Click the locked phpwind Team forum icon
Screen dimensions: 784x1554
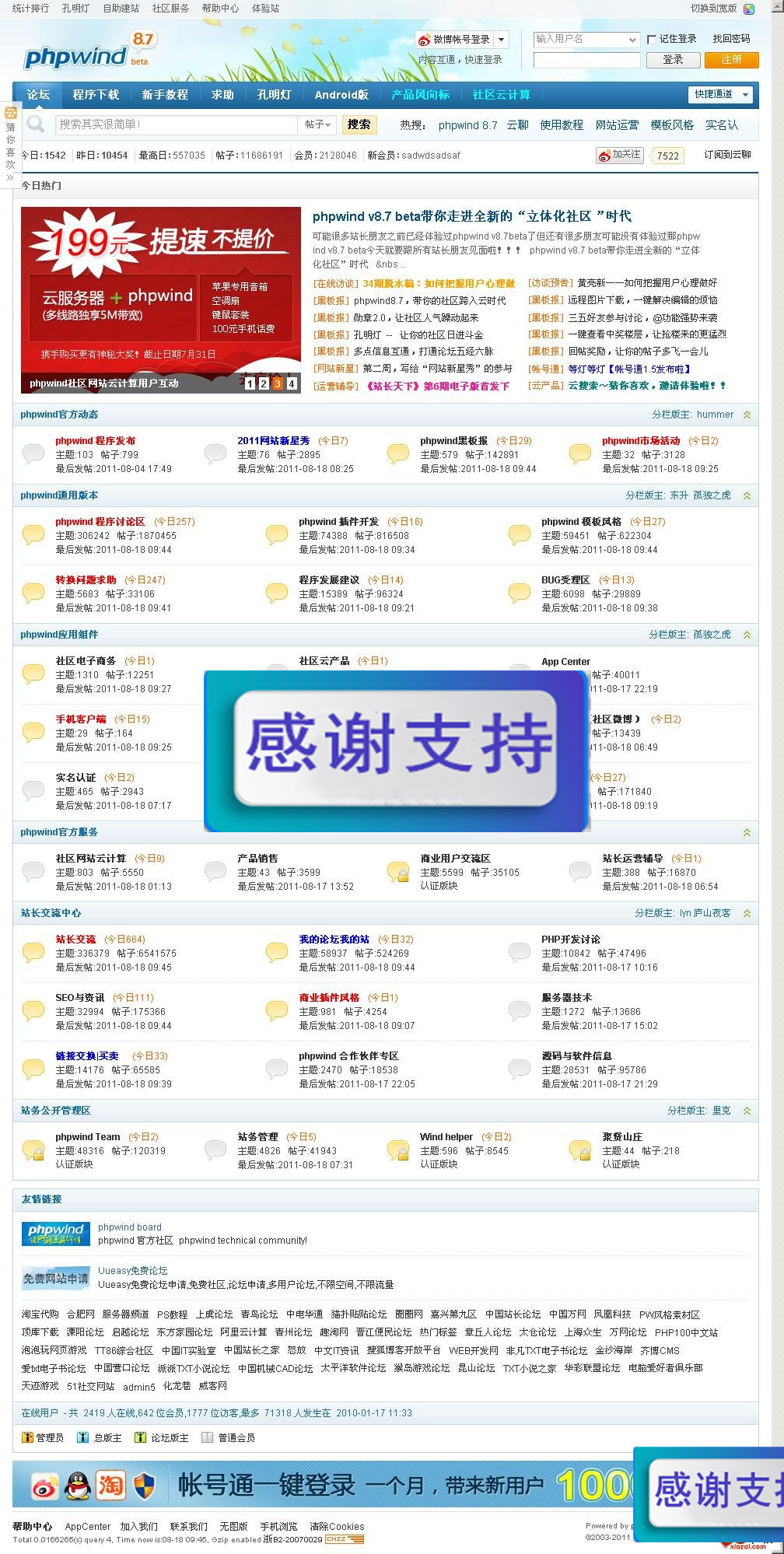coord(33,1150)
